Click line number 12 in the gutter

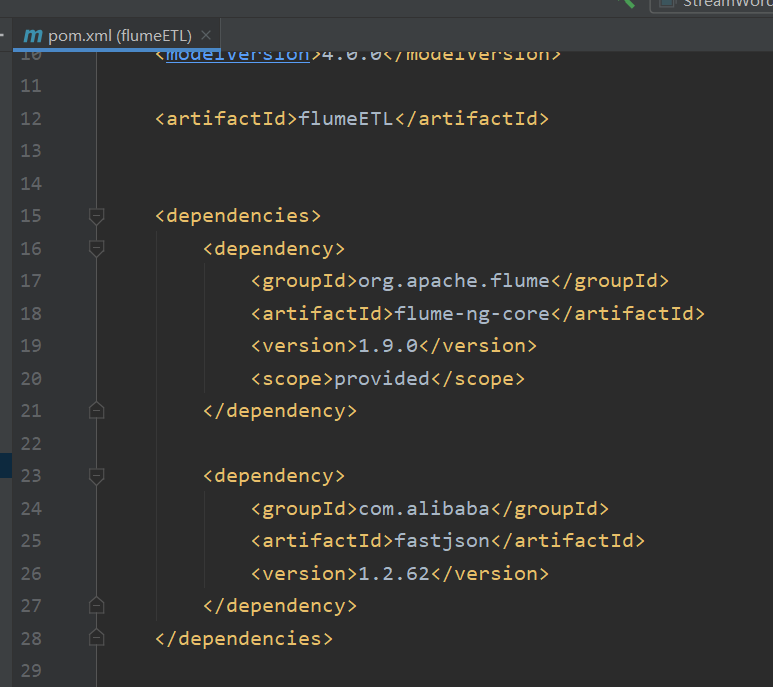point(31,119)
